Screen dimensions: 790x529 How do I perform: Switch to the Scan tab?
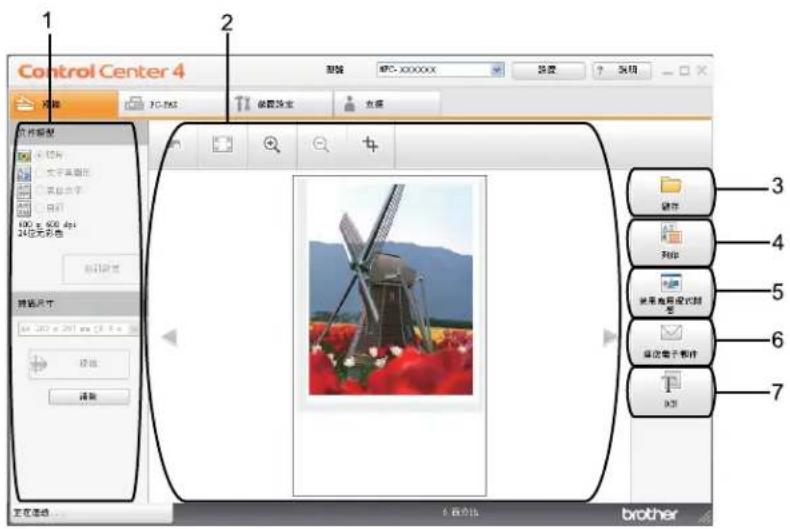63,104
